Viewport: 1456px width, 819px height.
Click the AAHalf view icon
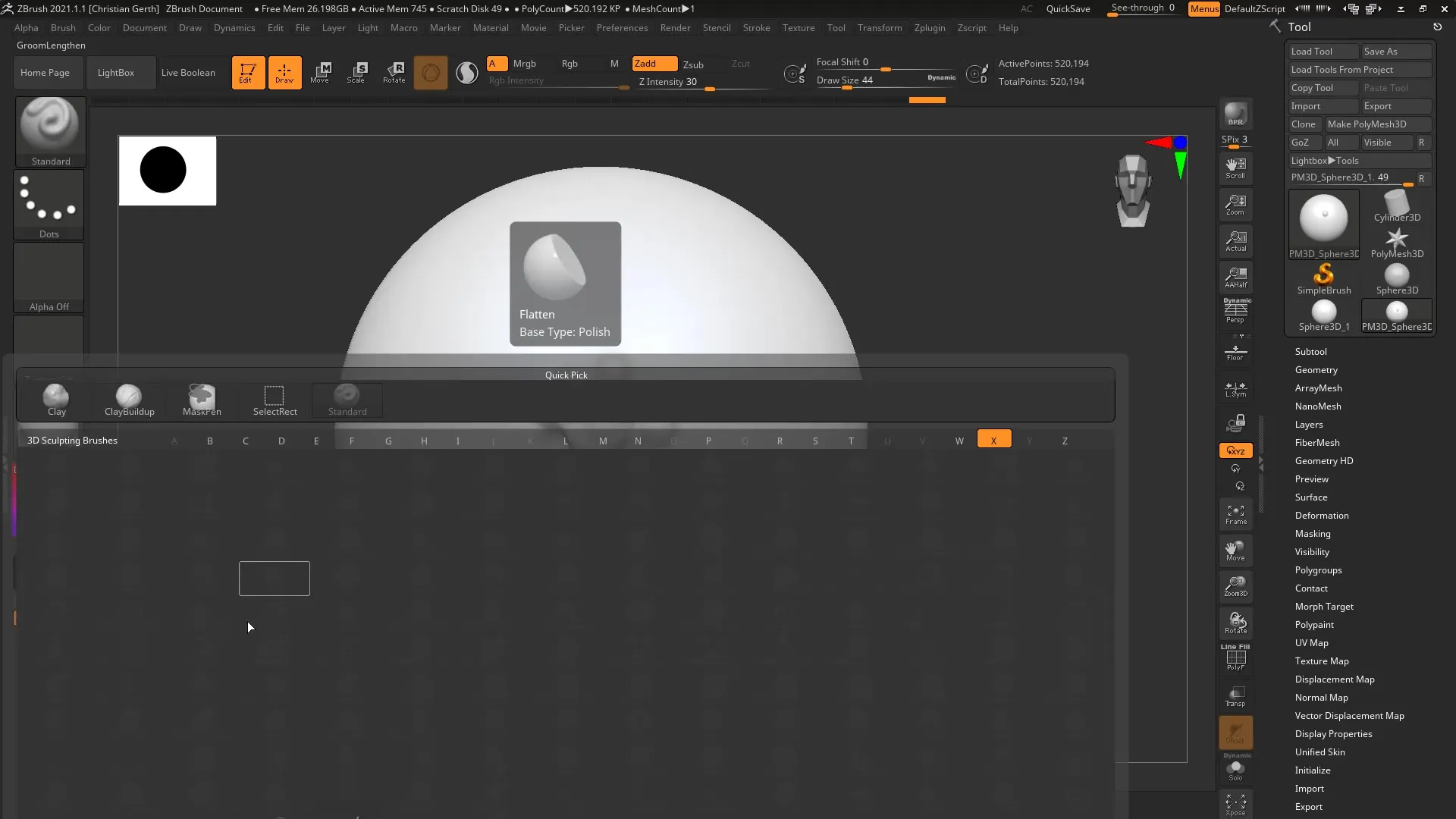1235,278
